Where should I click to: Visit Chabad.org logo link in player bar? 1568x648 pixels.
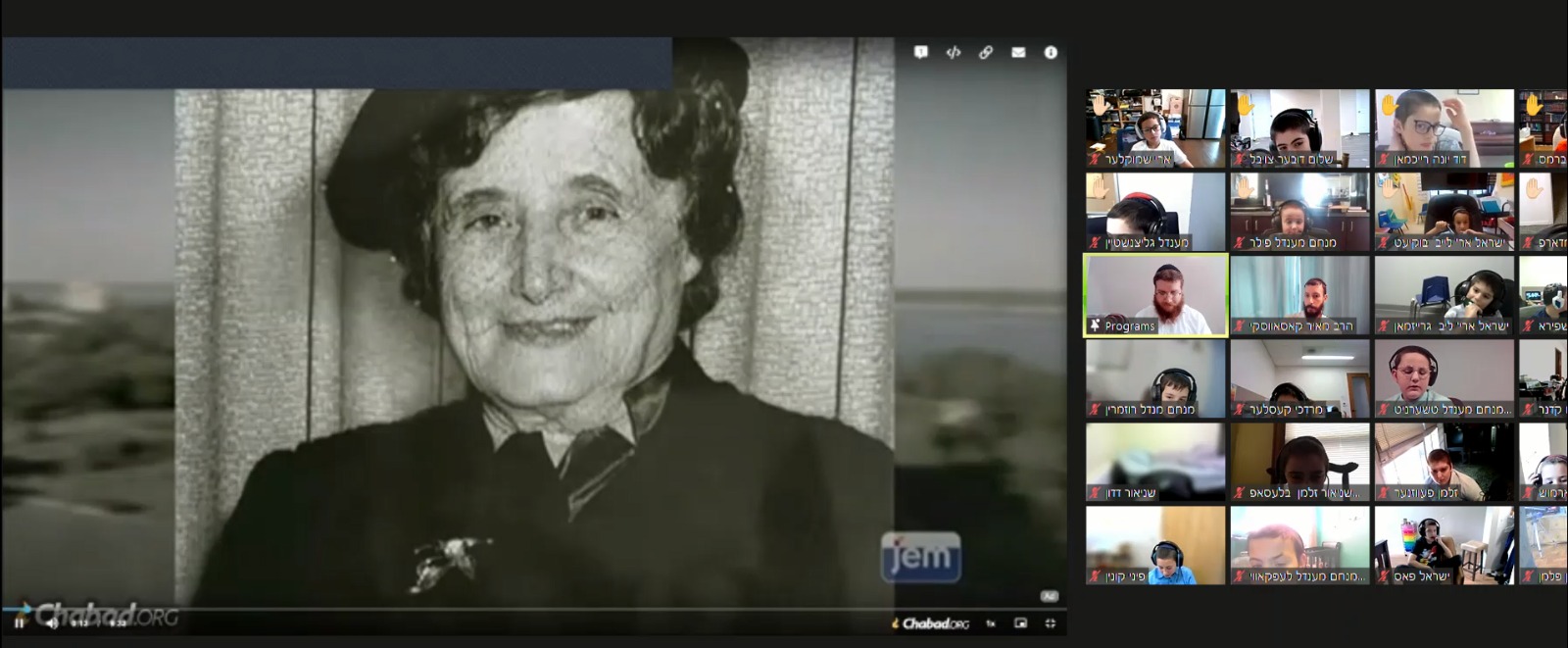pos(931,623)
